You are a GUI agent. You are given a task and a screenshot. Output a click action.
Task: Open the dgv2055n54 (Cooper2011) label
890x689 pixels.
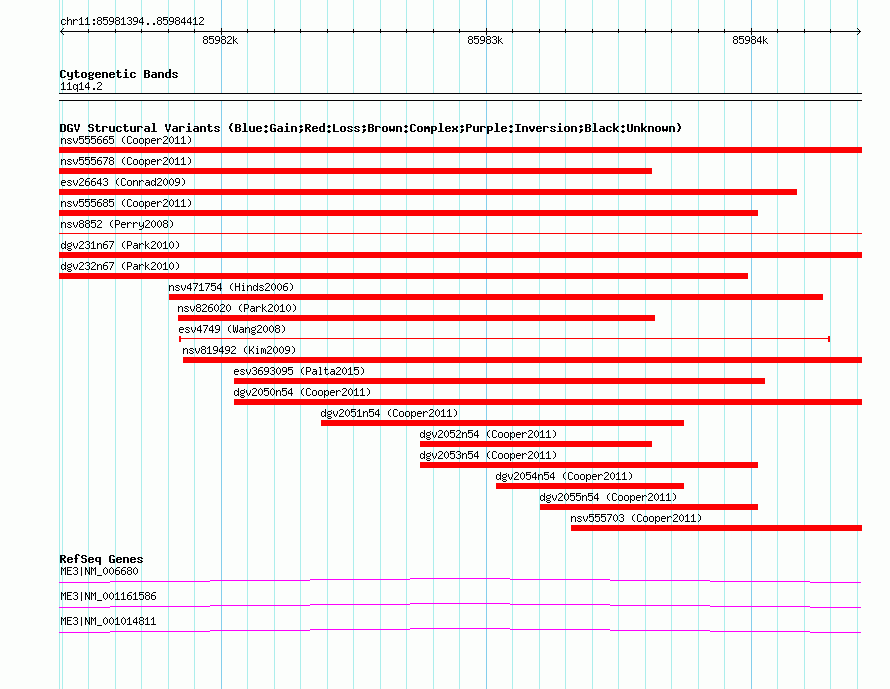click(608, 497)
